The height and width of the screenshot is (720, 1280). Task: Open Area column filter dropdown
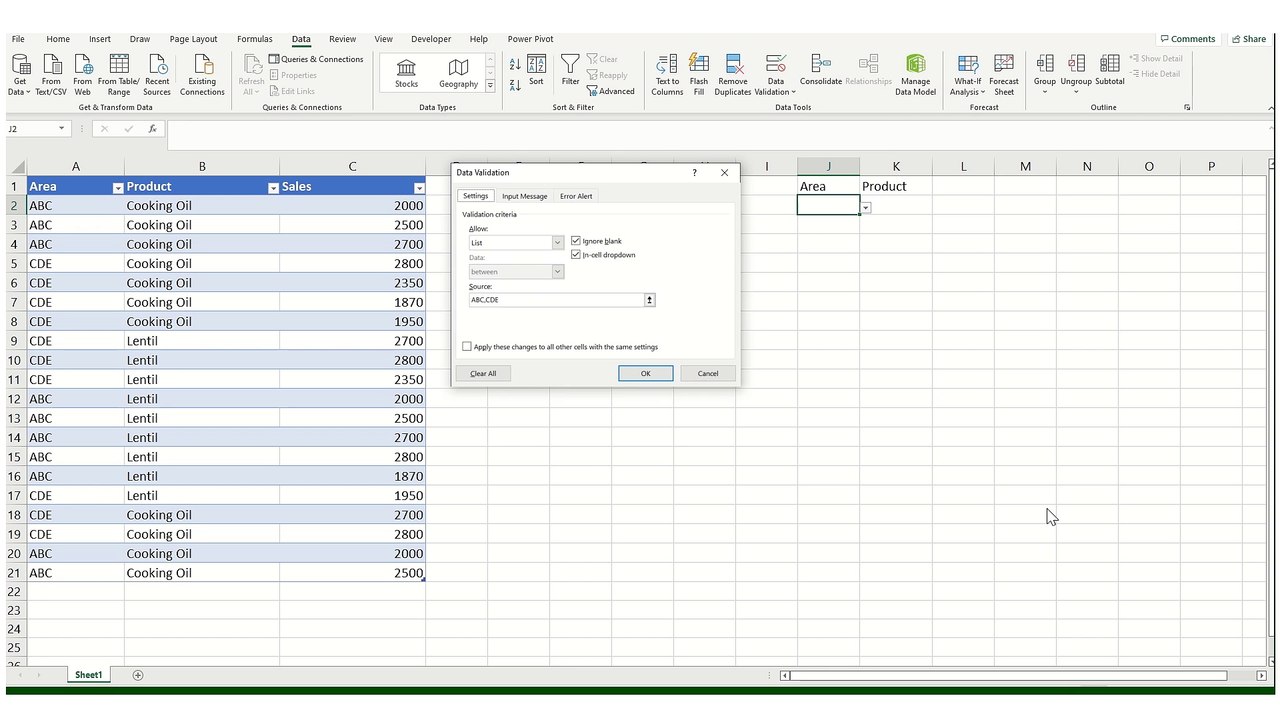pyautogui.click(x=118, y=188)
